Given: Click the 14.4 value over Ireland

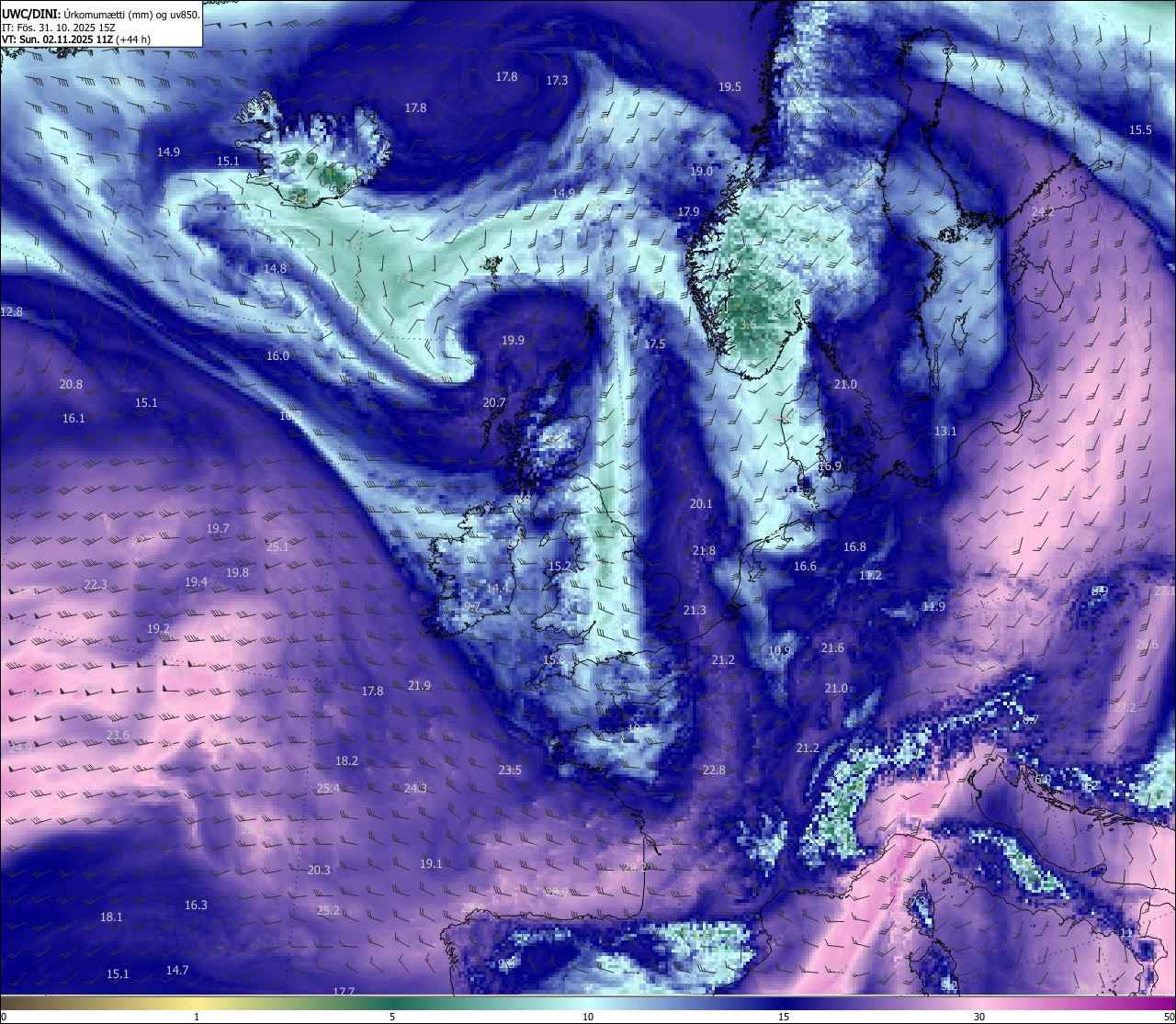Looking at the screenshot, I should tap(497, 589).
